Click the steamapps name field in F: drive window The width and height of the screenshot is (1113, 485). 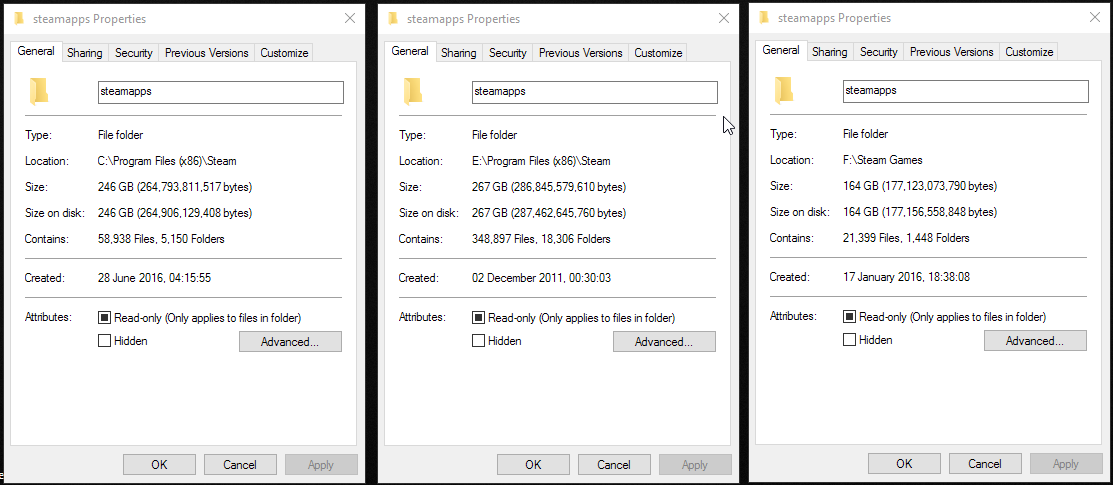pos(965,91)
